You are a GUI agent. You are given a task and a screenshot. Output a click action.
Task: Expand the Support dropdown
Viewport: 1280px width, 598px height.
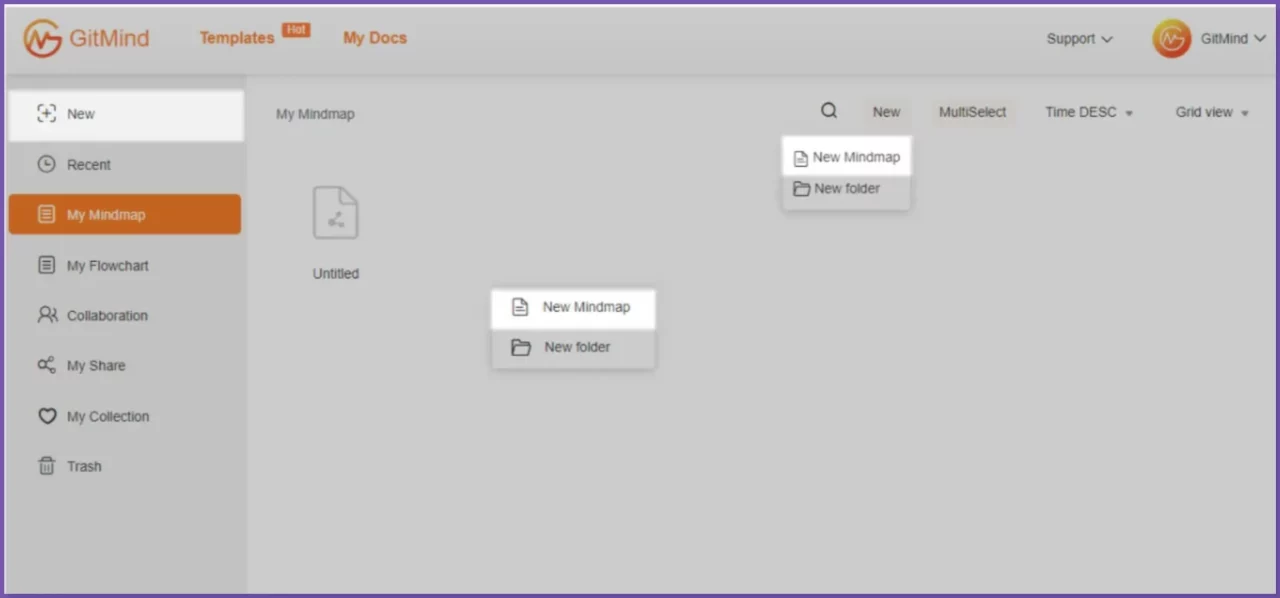click(x=1079, y=39)
